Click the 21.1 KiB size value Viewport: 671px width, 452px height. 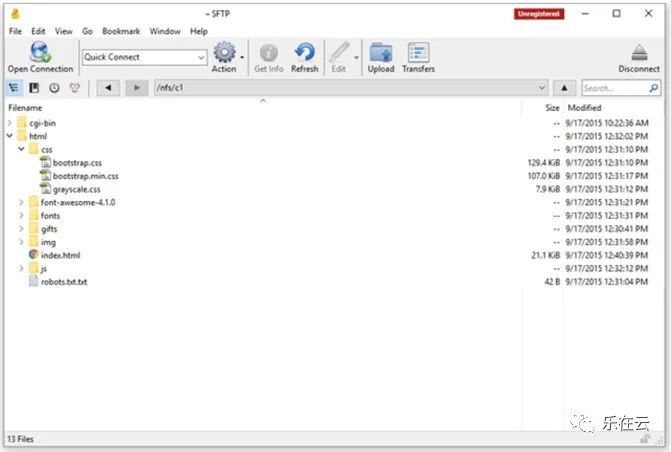(546, 256)
